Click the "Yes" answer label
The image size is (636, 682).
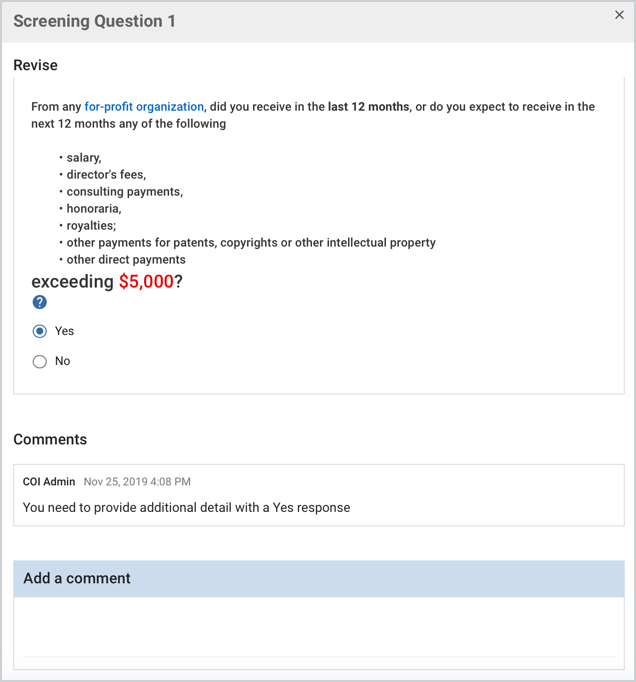[x=64, y=331]
